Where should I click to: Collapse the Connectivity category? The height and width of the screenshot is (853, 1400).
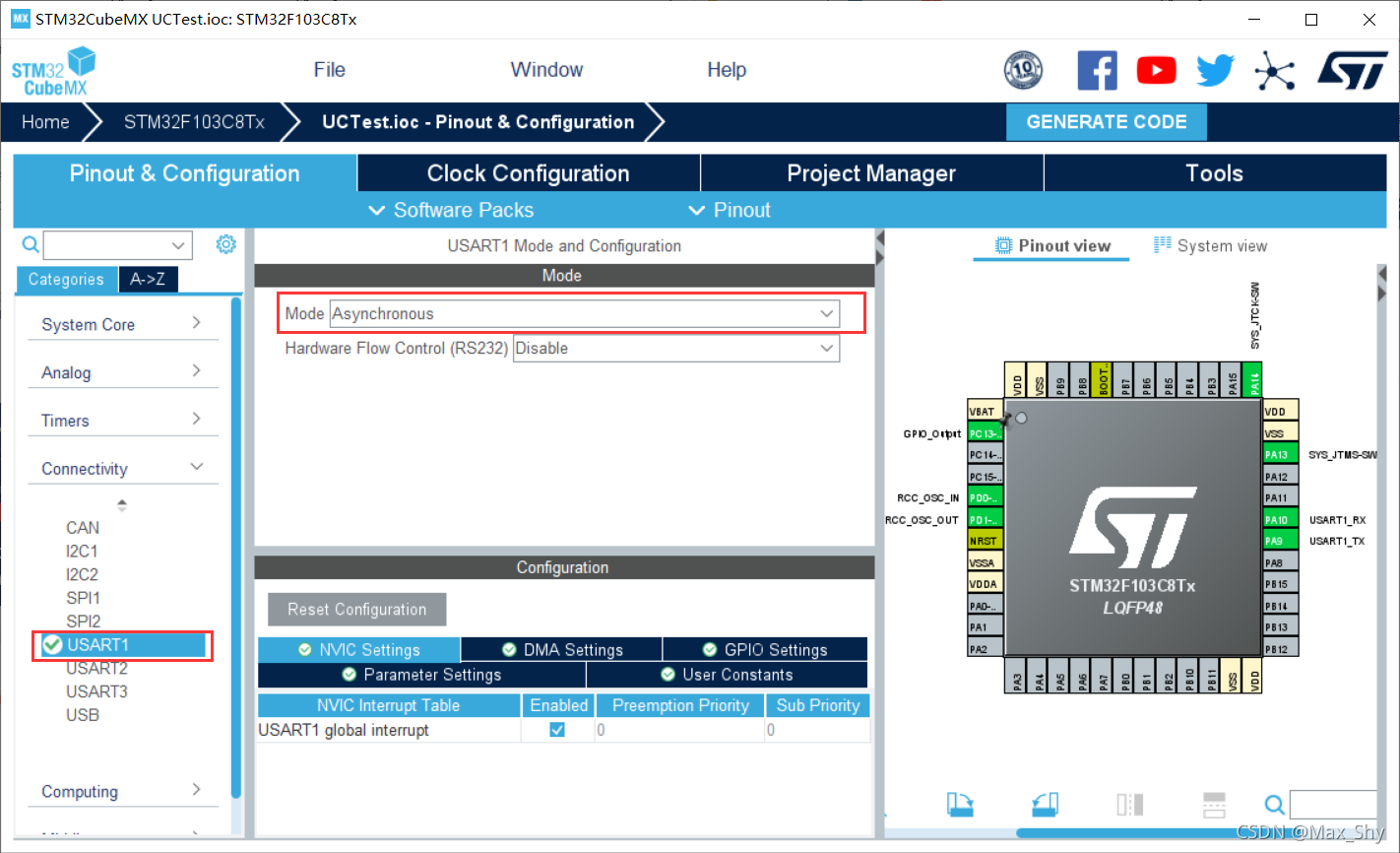pos(122,468)
